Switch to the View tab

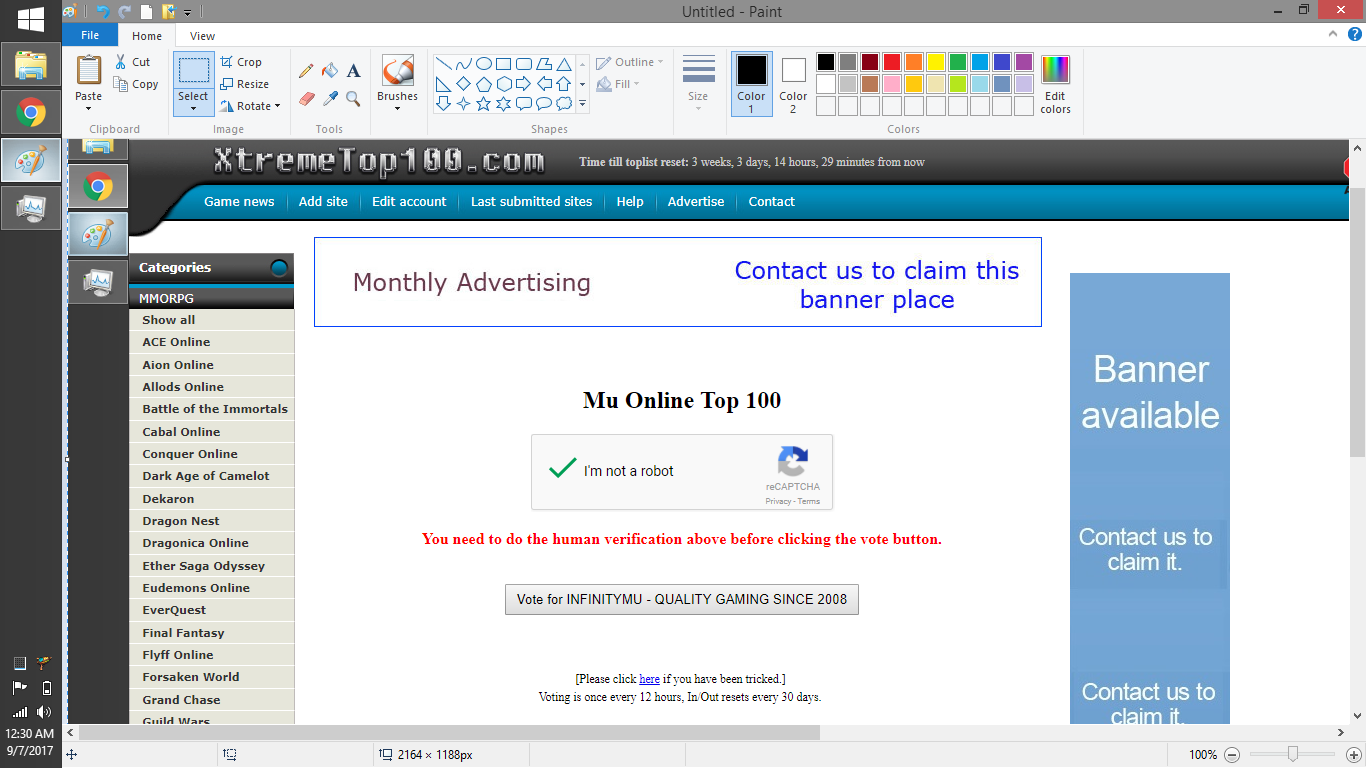(202, 36)
